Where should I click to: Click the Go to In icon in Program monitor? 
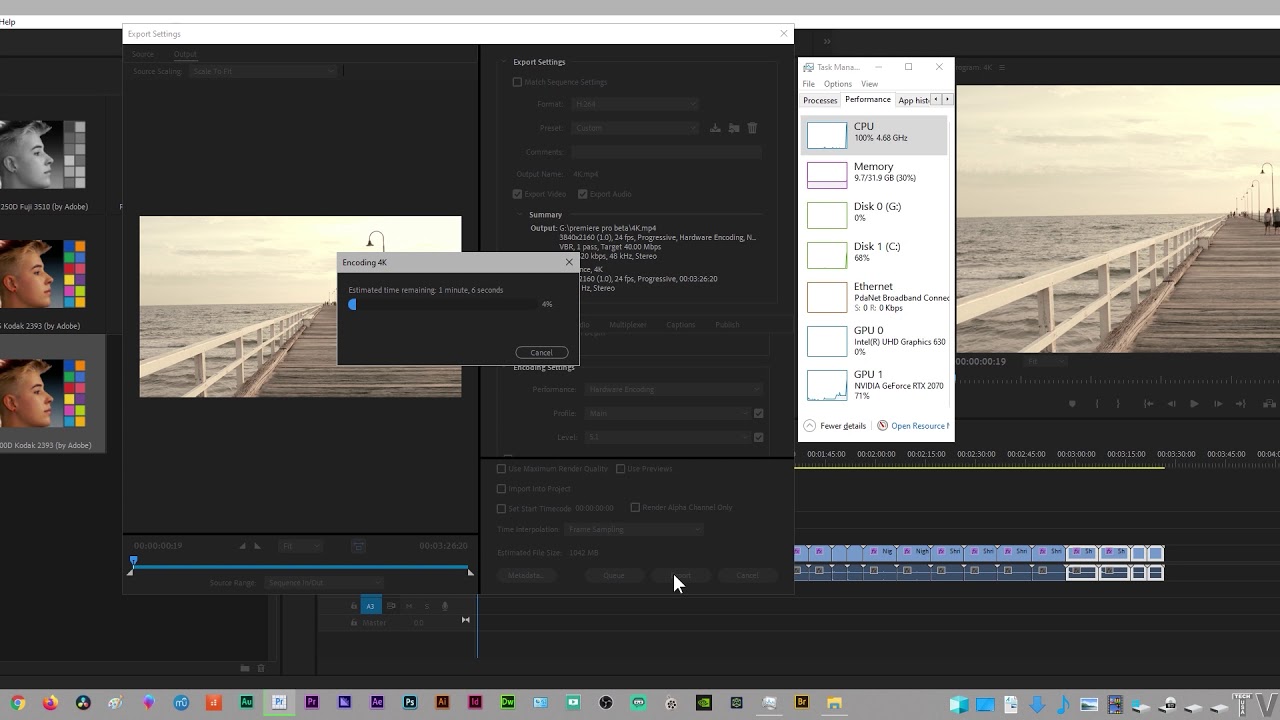(x=1148, y=404)
